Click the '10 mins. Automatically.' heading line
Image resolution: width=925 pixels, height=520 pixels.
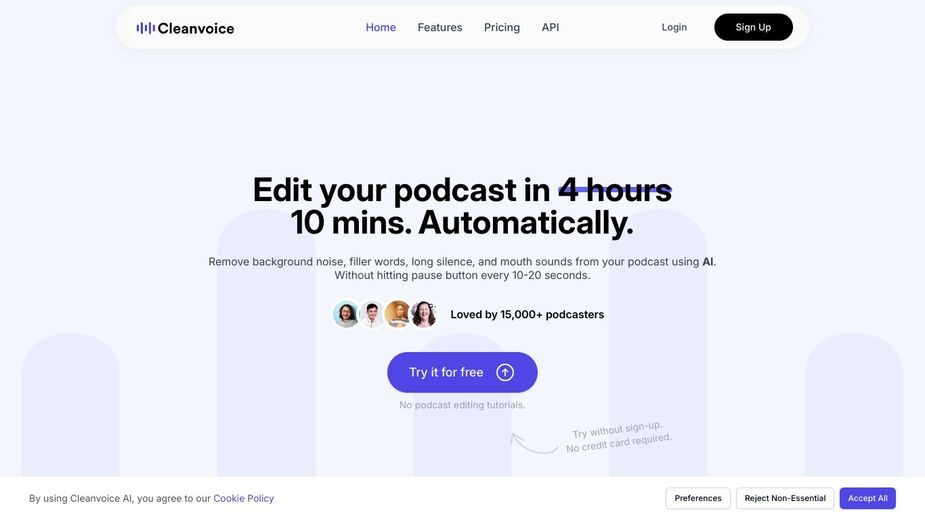click(462, 223)
